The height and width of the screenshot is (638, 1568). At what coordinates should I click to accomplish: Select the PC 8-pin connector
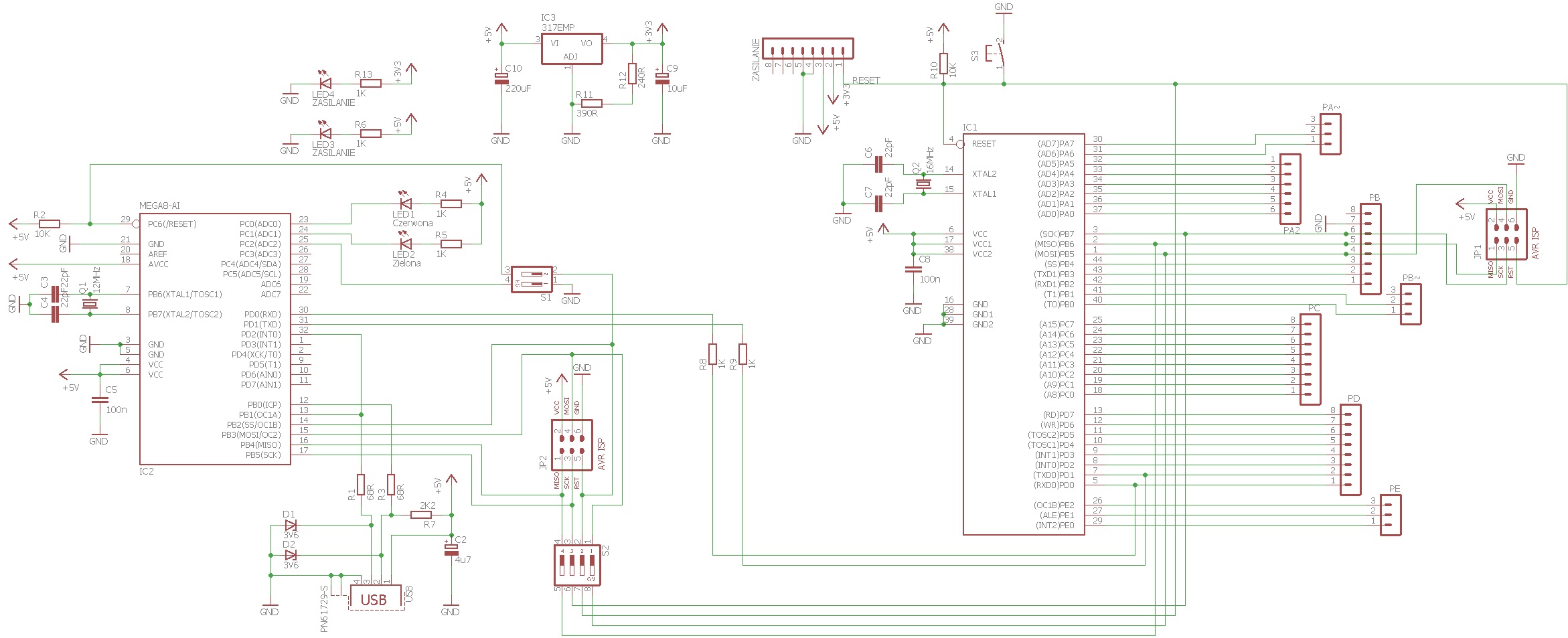1310,360
